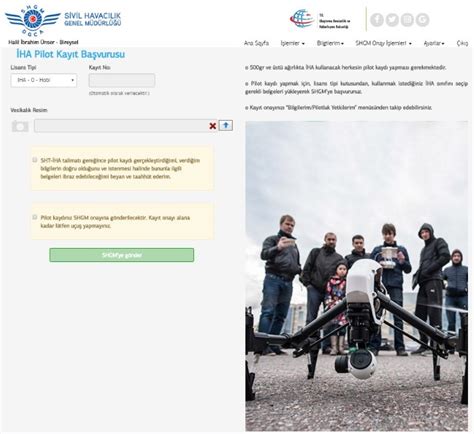This screenshot has height=434, width=474.
Task: Go to Ana Sayfa
Action: (256, 43)
